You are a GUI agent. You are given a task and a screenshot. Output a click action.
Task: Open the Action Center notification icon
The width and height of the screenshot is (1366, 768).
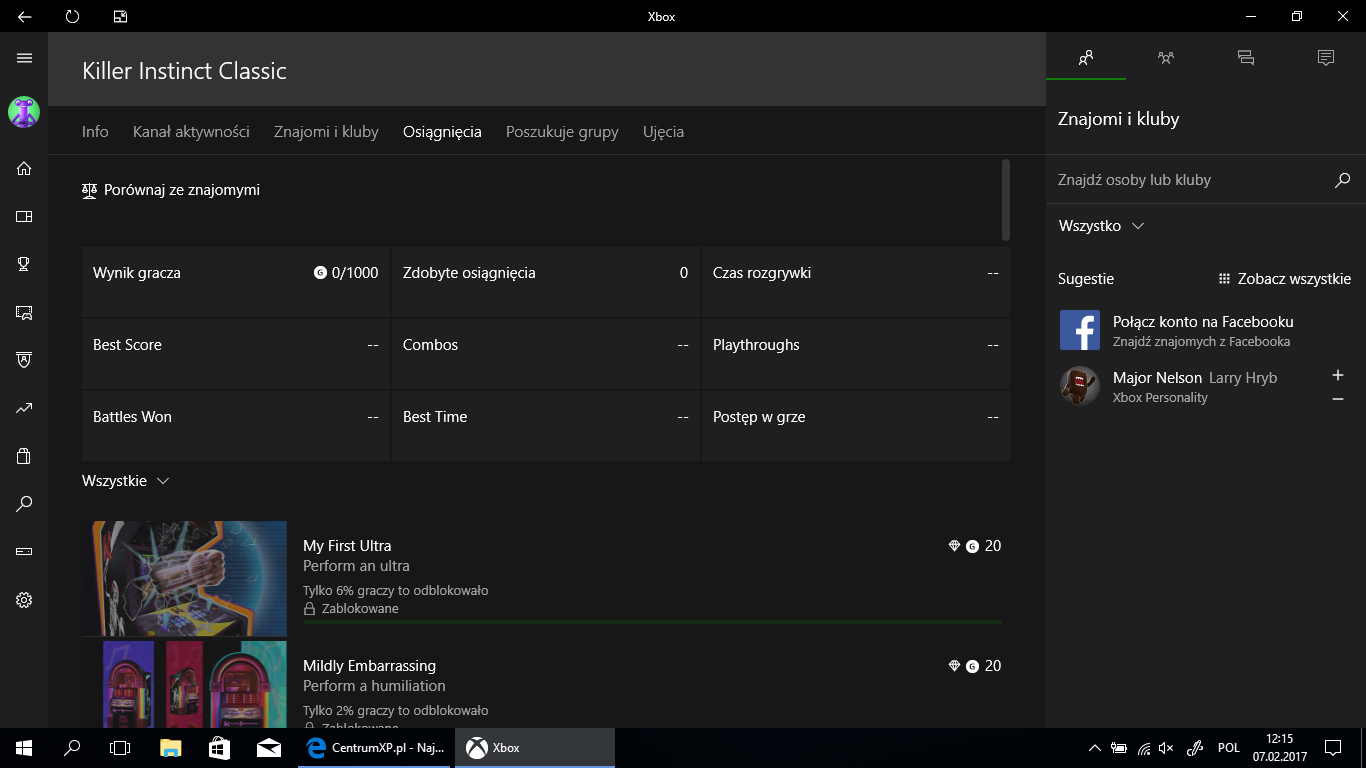point(1333,748)
